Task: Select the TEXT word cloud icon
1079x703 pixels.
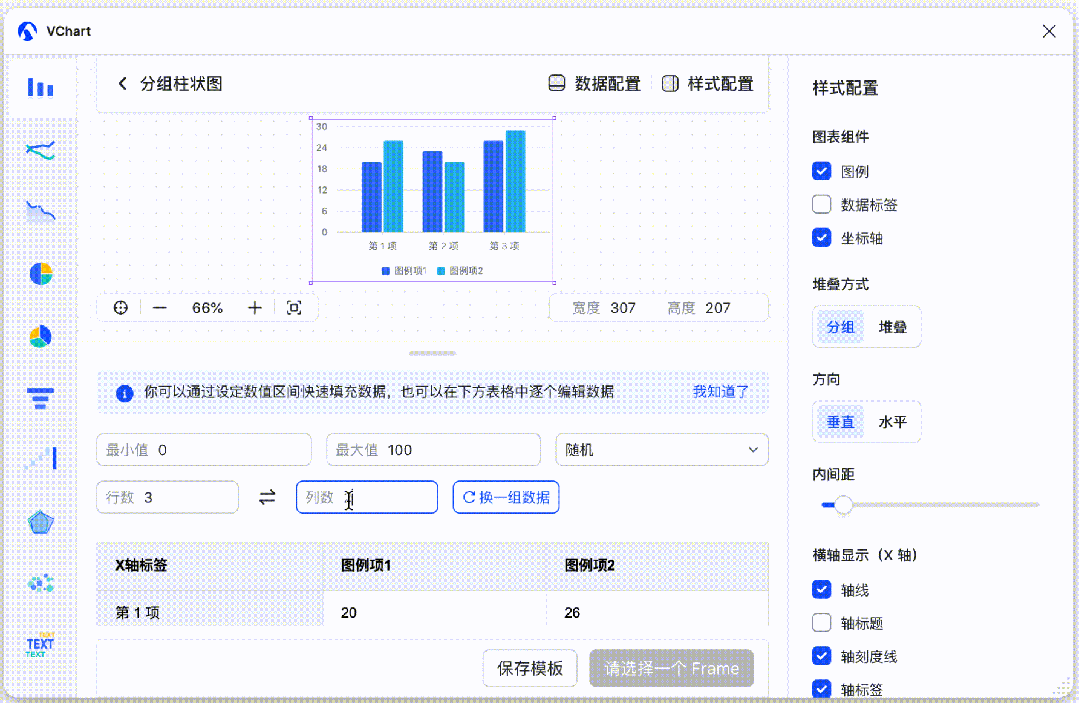Action: click(x=41, y=645)
